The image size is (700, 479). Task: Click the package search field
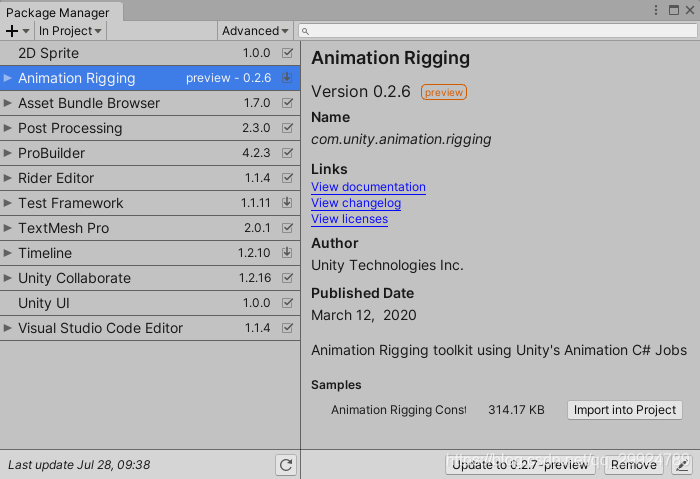[497, 31]
